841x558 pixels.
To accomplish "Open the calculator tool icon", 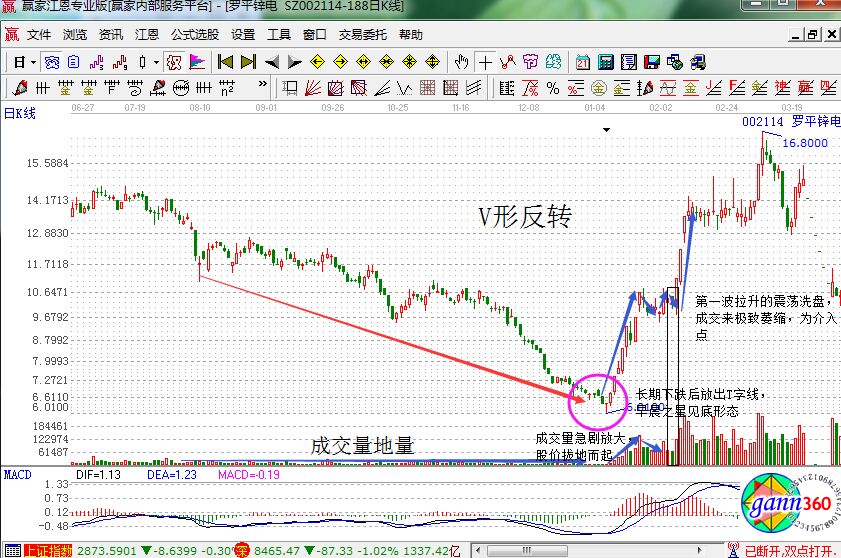I will [x=606, y=62].
